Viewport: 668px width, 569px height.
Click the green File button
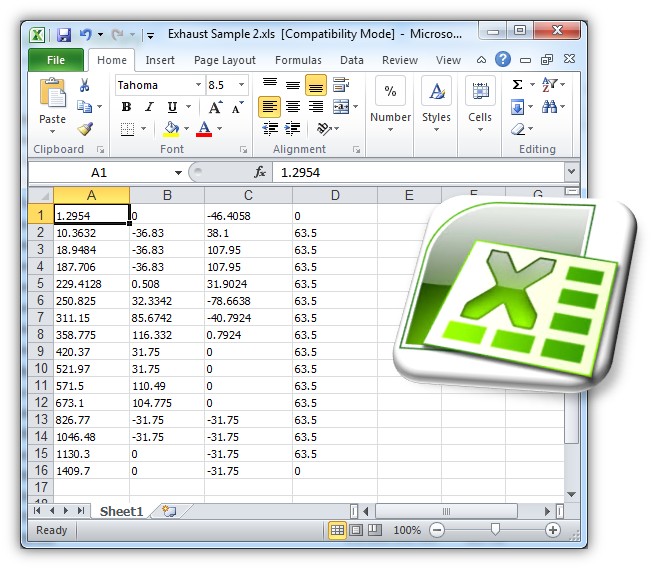[x=56, y=60]
